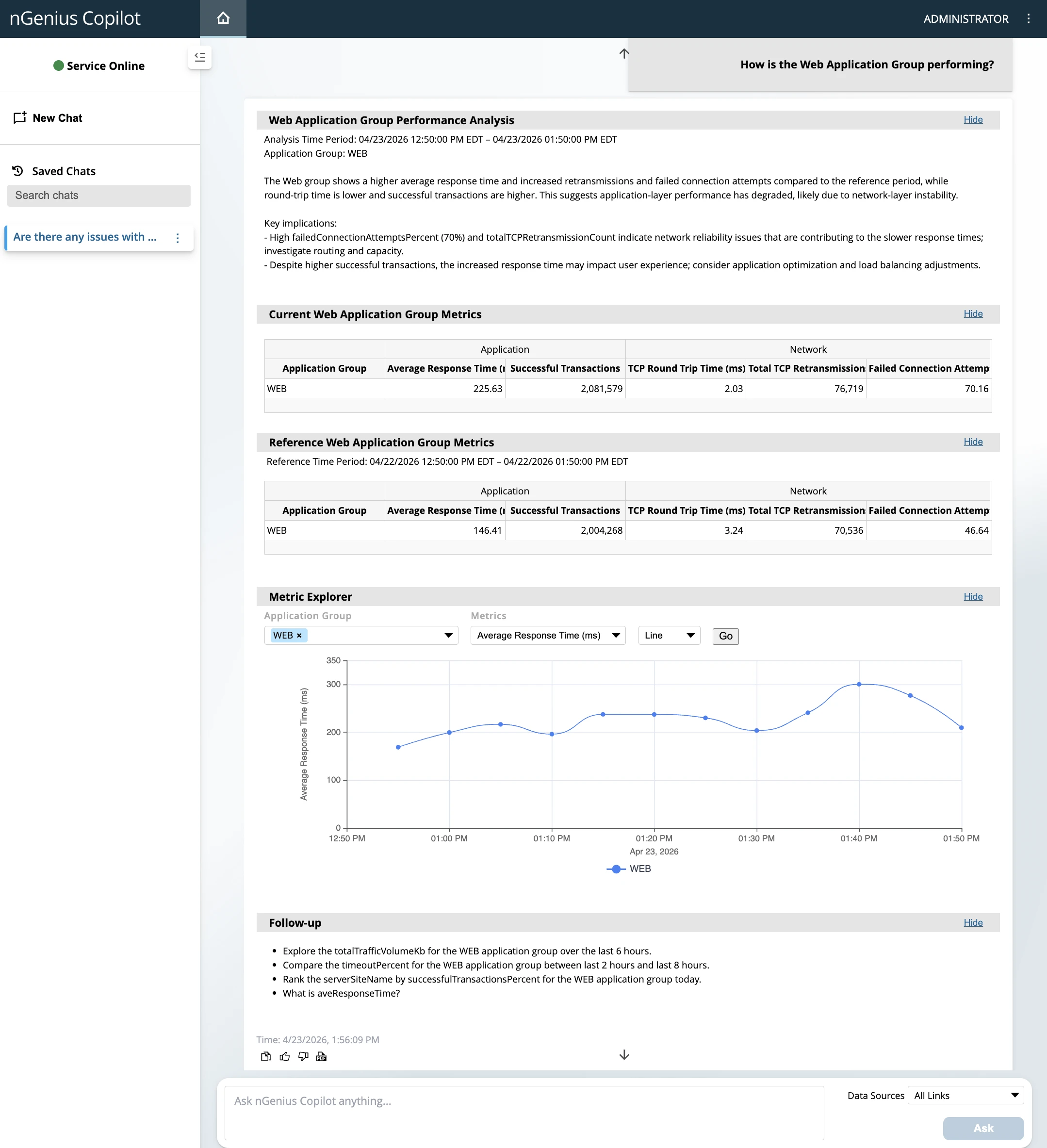Click the current Average Response Time 225.63
The image size is (1047, 1148).
point(487,389)
